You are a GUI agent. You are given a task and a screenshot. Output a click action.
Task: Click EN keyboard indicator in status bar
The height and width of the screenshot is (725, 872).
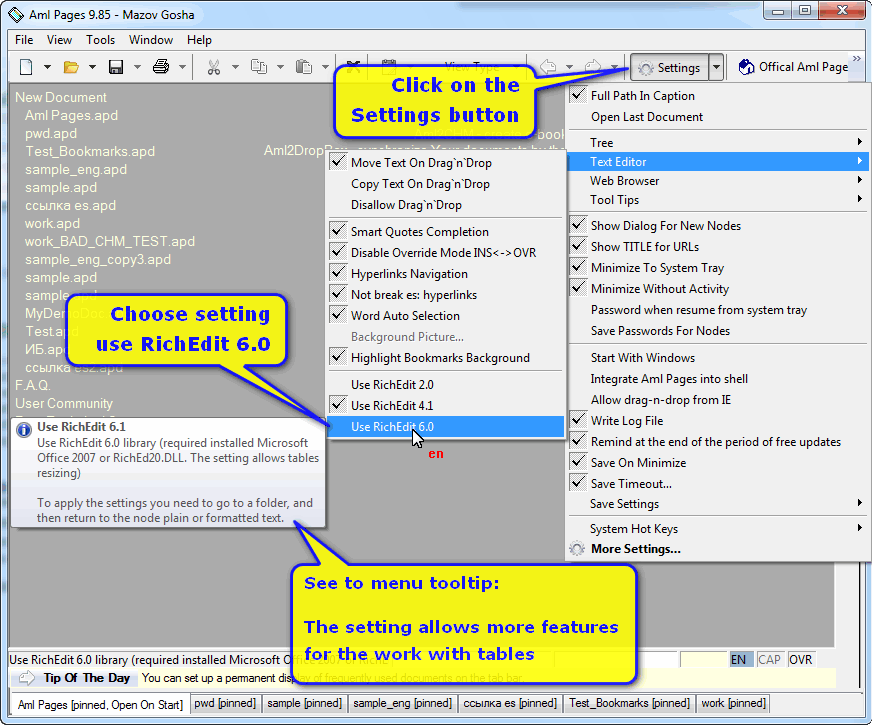(x=739, y=660)
